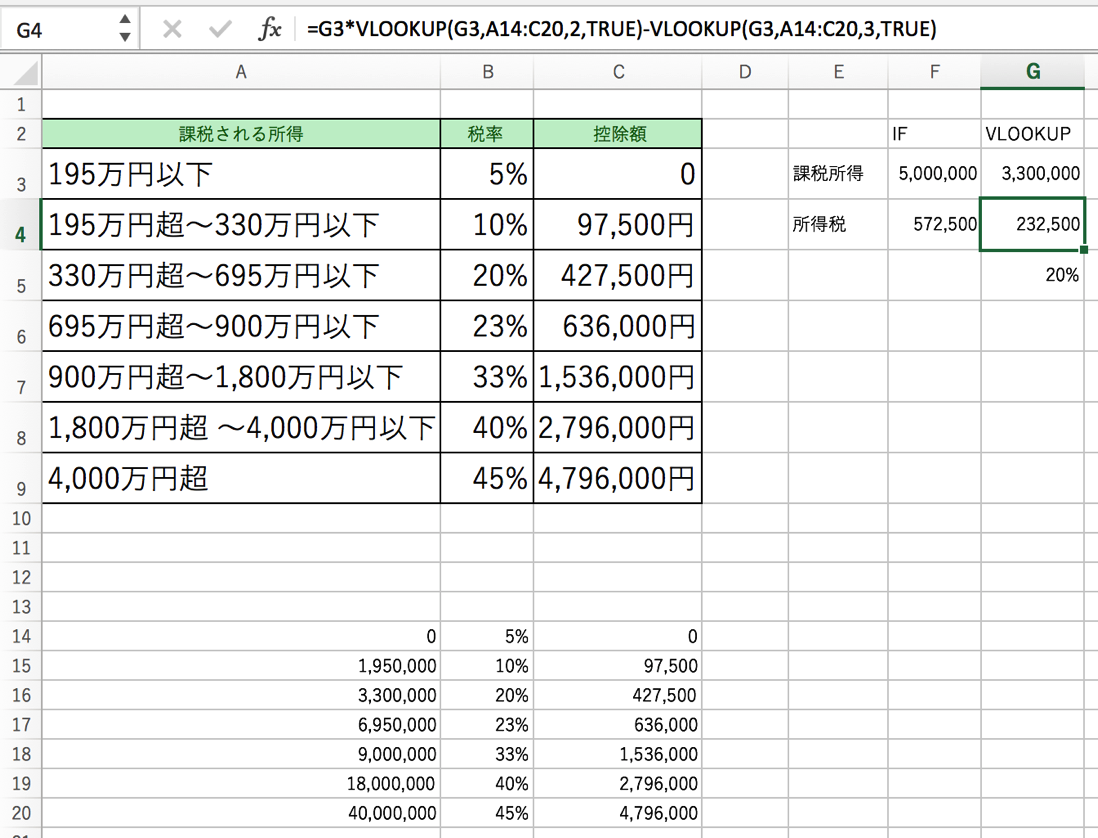Click the cancel (X) formula icon
Viewport: 1098px width, 838px height.
coord(172,29)
